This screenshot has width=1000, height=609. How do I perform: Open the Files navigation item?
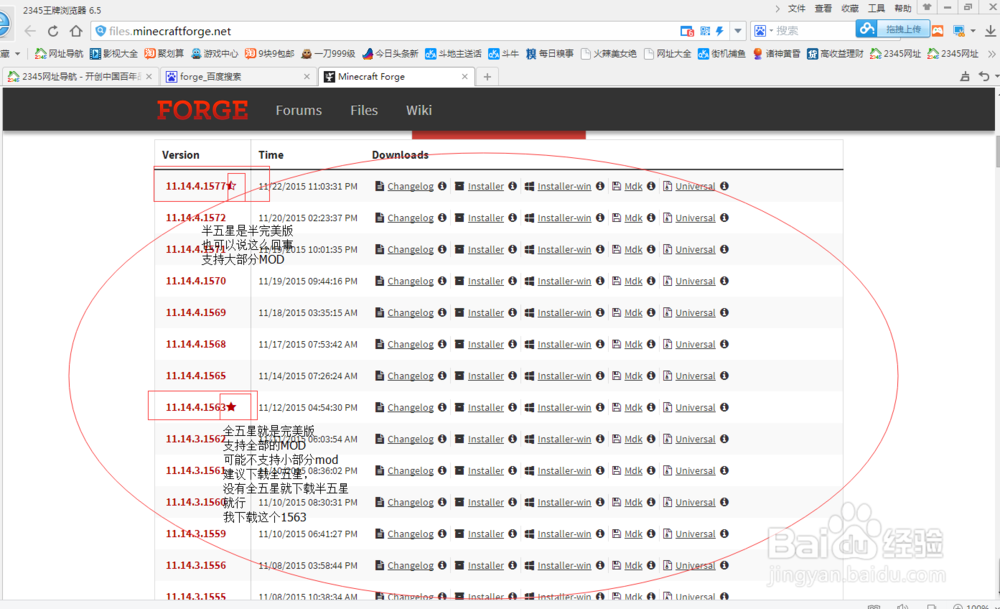click(x=364, y=110)
